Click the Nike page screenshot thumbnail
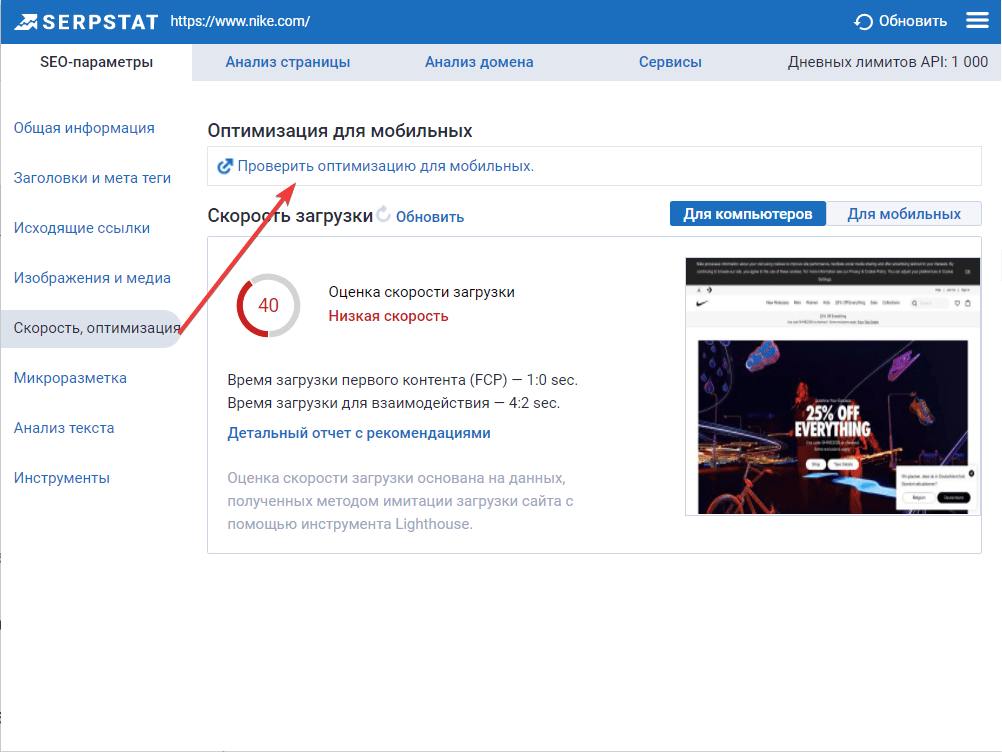This screenshot has width=1002, height=752. [x=833, y=387]
